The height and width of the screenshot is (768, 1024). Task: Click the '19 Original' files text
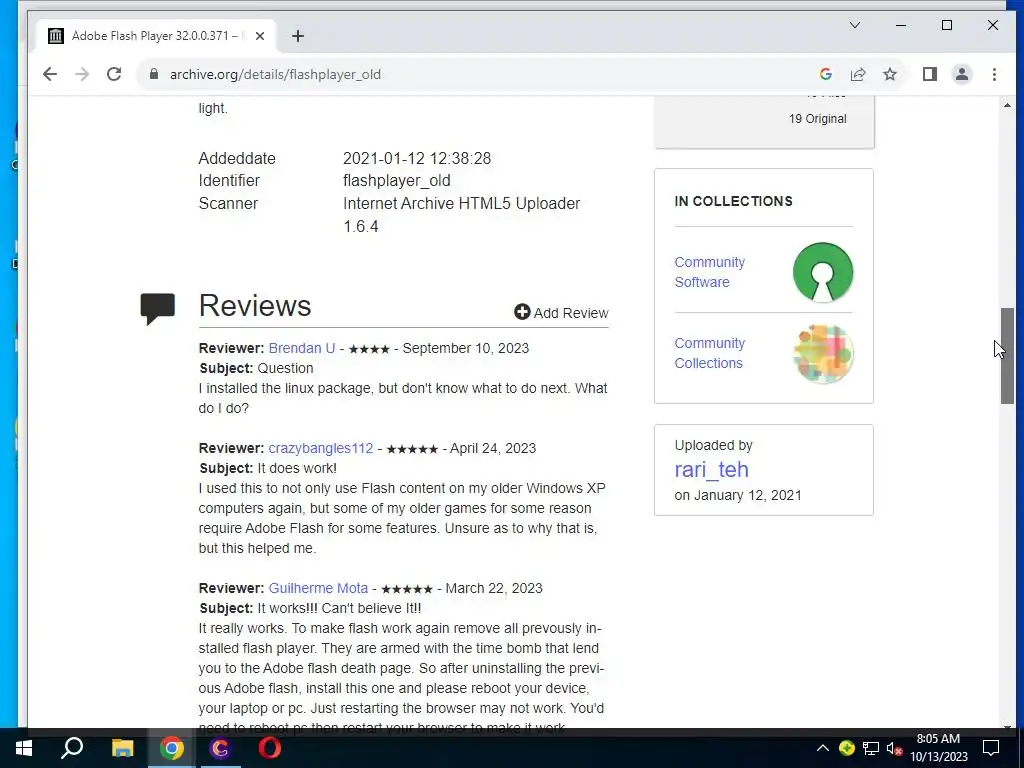coord(817,119)
